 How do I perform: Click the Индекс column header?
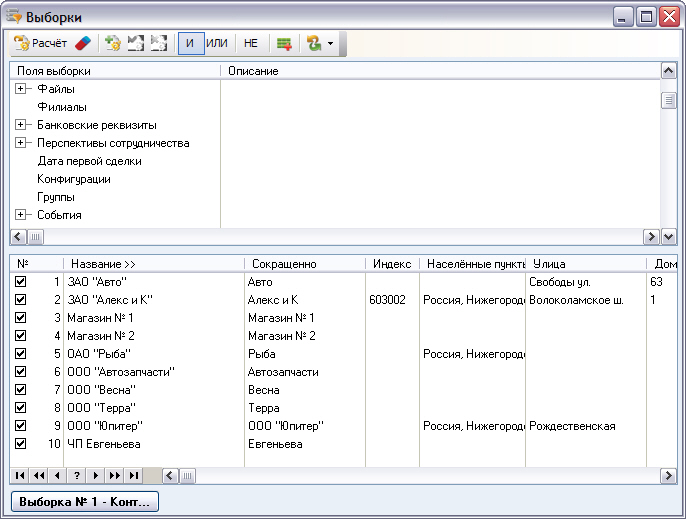tap(392, 264)
